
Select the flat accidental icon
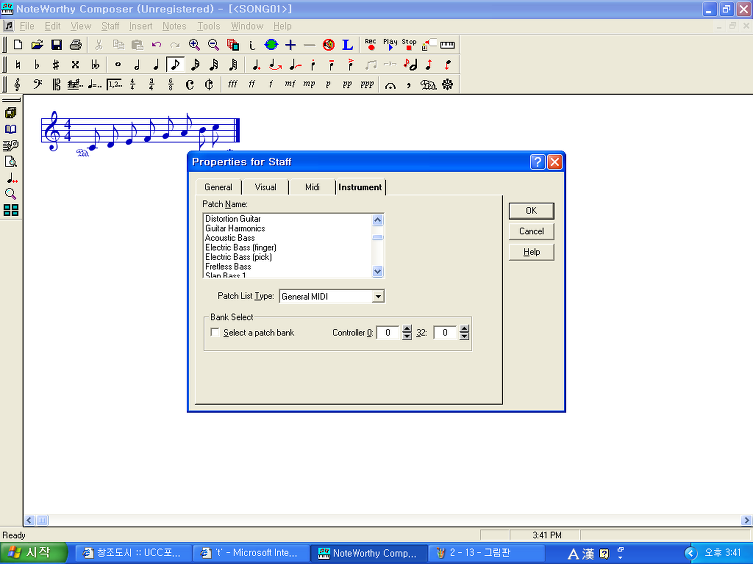coord(37,64)
